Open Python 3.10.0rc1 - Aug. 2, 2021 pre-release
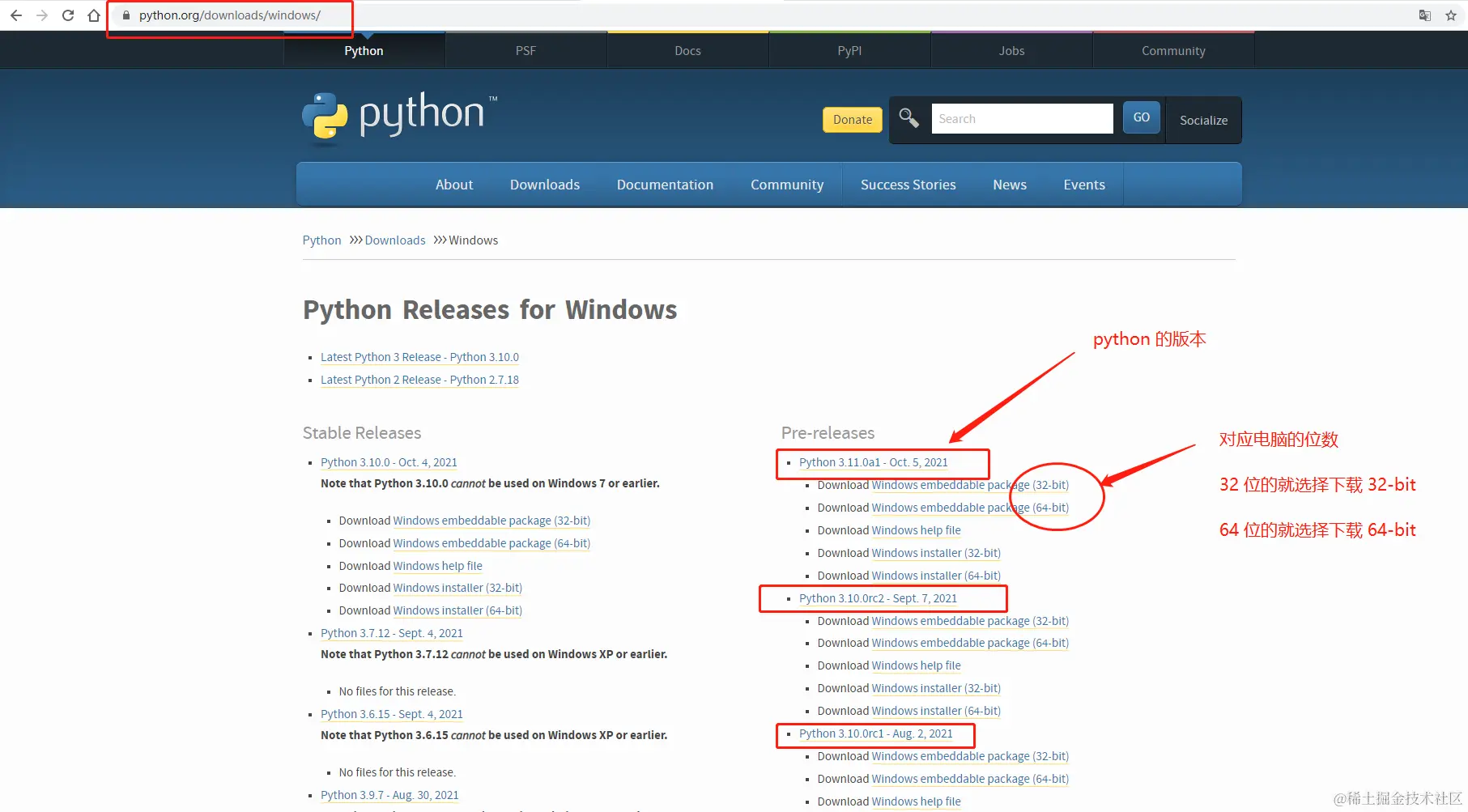Screen dimensions: 1468x812 tap(876, 733)
